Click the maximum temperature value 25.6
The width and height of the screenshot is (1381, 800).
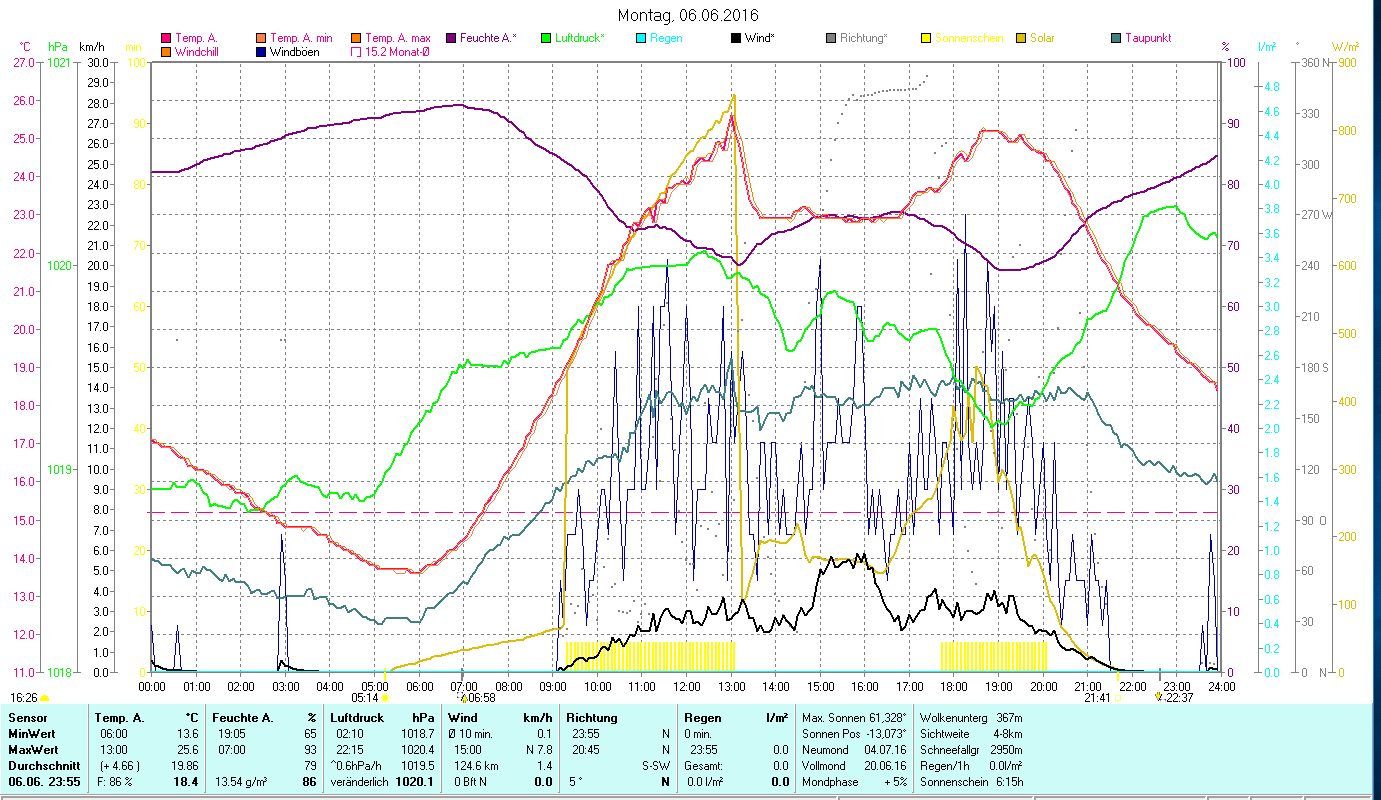pyautogui.click(x=188, y=749)
